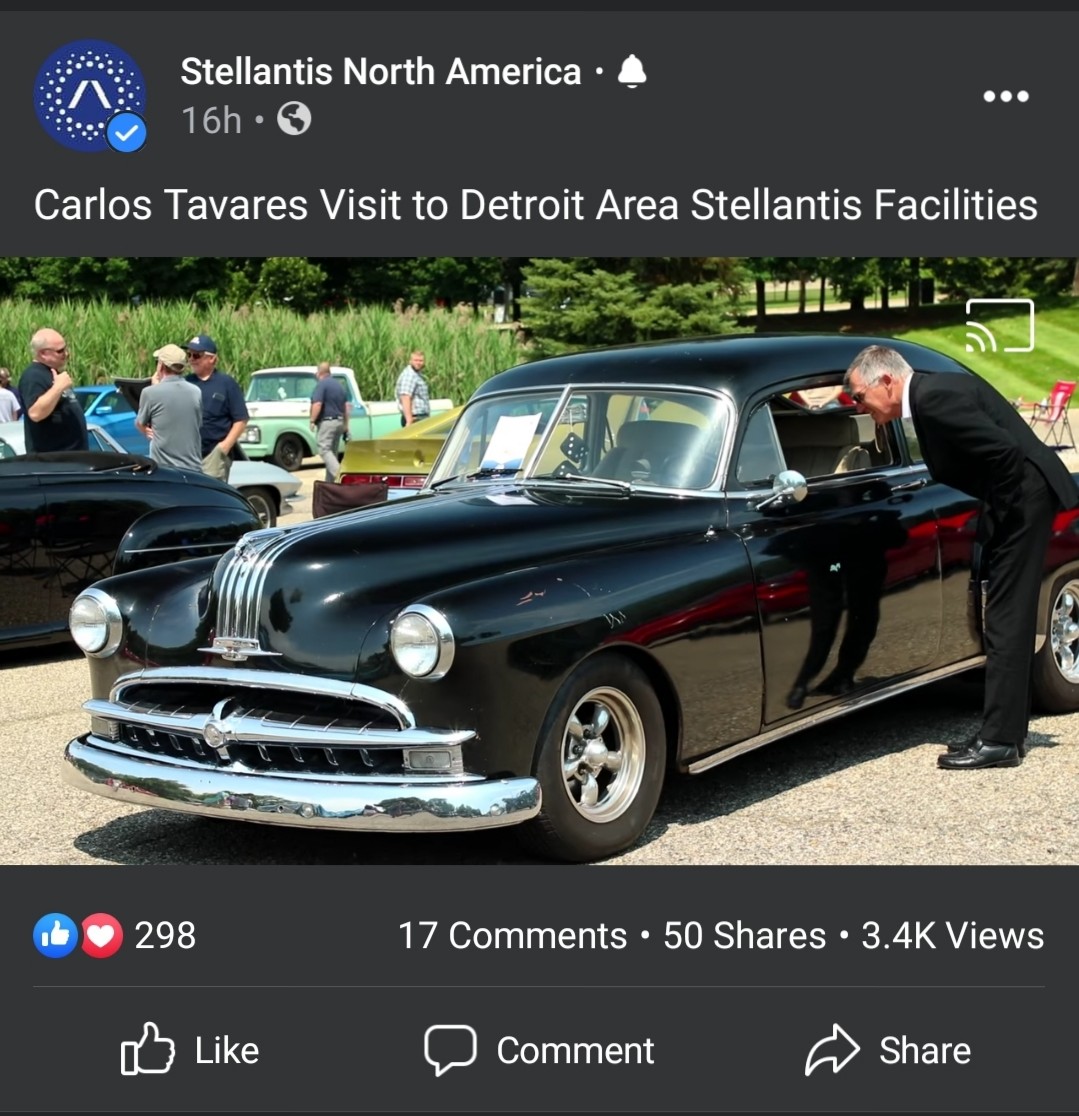Screen dimensions: 1079x1116
Task: Play the video of the black classic car
Action: coord(540,561)
